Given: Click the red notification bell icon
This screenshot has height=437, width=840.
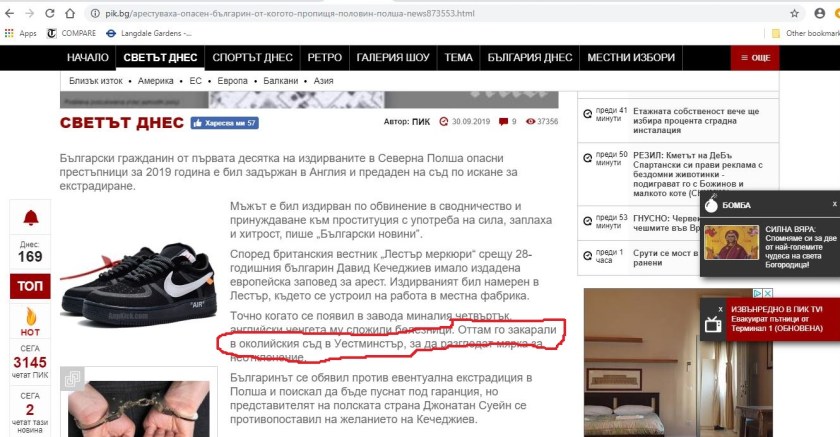Looking at the screenshot, I should pos(31,217).
